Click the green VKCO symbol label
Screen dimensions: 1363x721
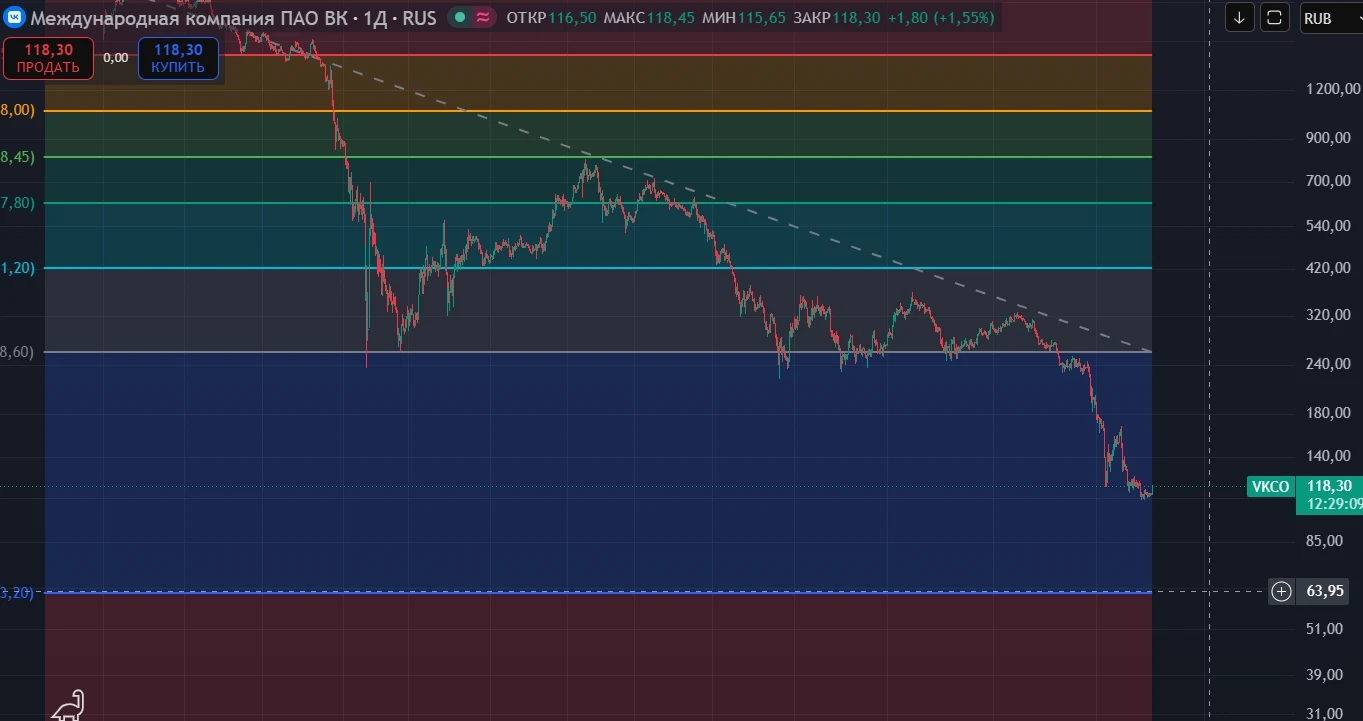click(x=1270, y=487)
